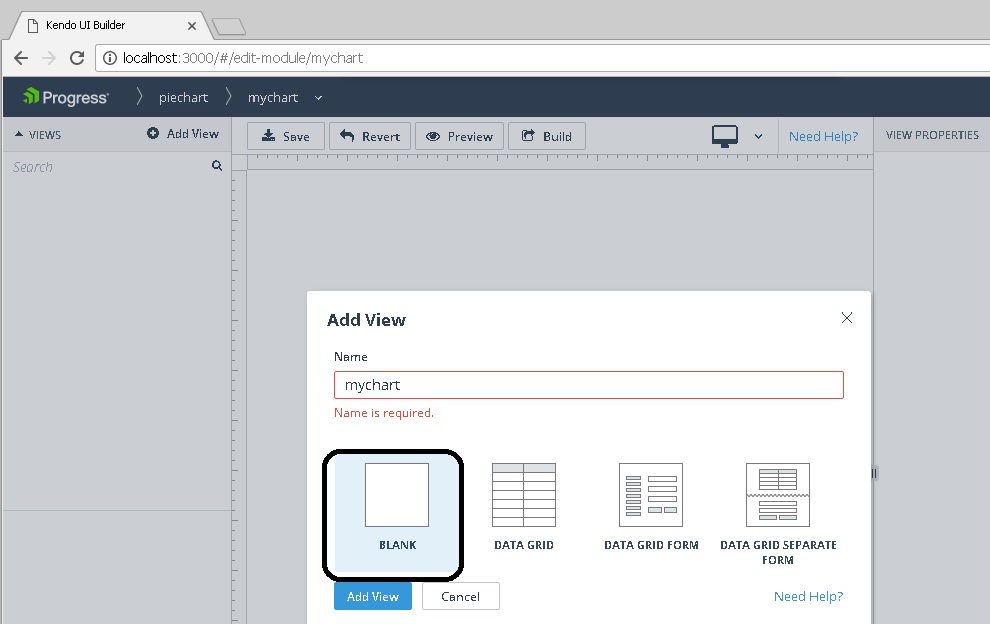Reload the page with refresh icon
The height and width of the screenshot is (624, 990).
[x=77, y=58]
